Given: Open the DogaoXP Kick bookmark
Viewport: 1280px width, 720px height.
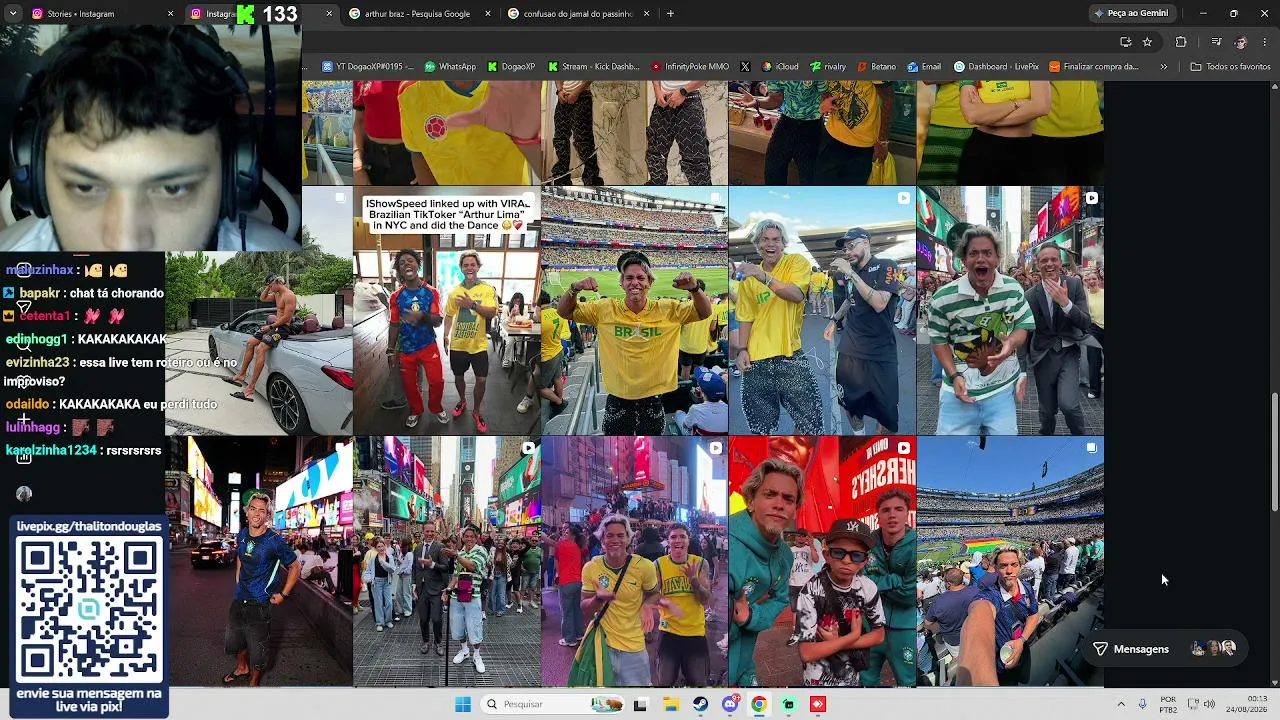Looking at the screenshot, I should 511,67.
